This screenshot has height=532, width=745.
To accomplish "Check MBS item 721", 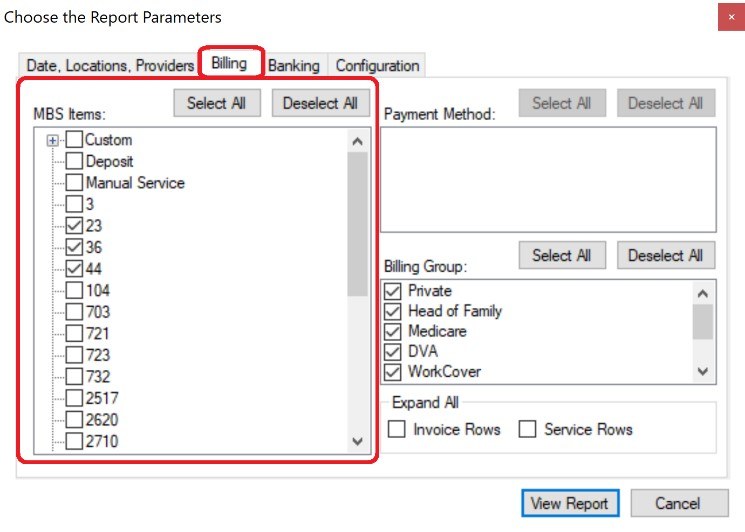I will 74,333.
